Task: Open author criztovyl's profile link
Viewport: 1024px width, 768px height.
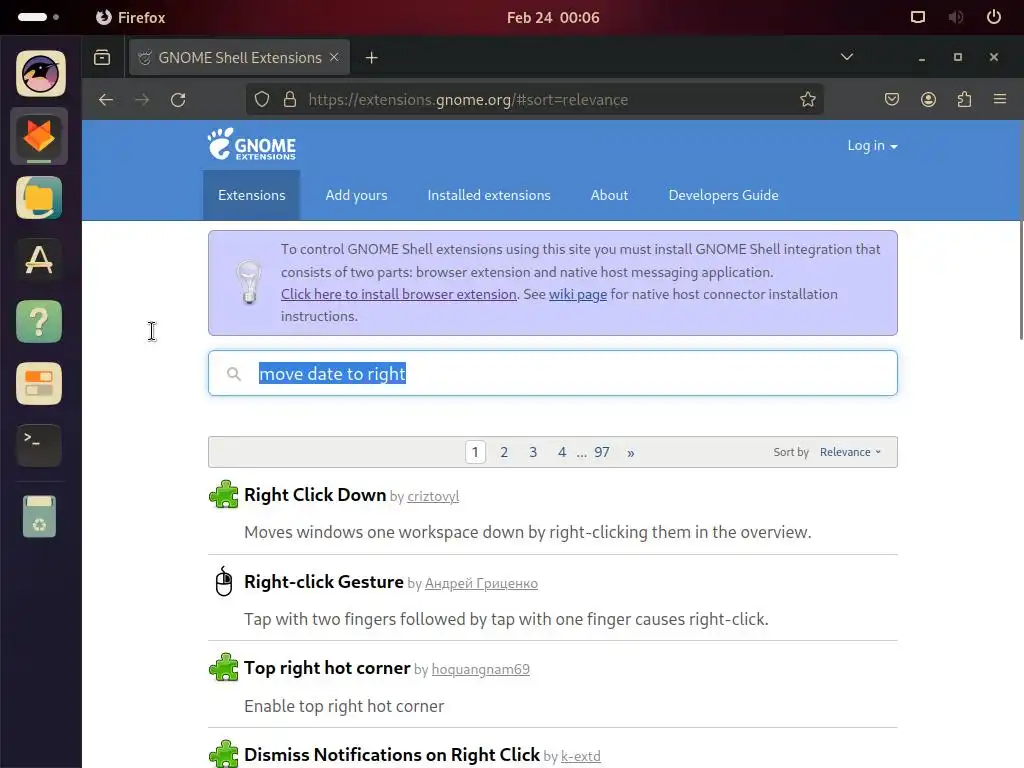Action: (433, 496)
